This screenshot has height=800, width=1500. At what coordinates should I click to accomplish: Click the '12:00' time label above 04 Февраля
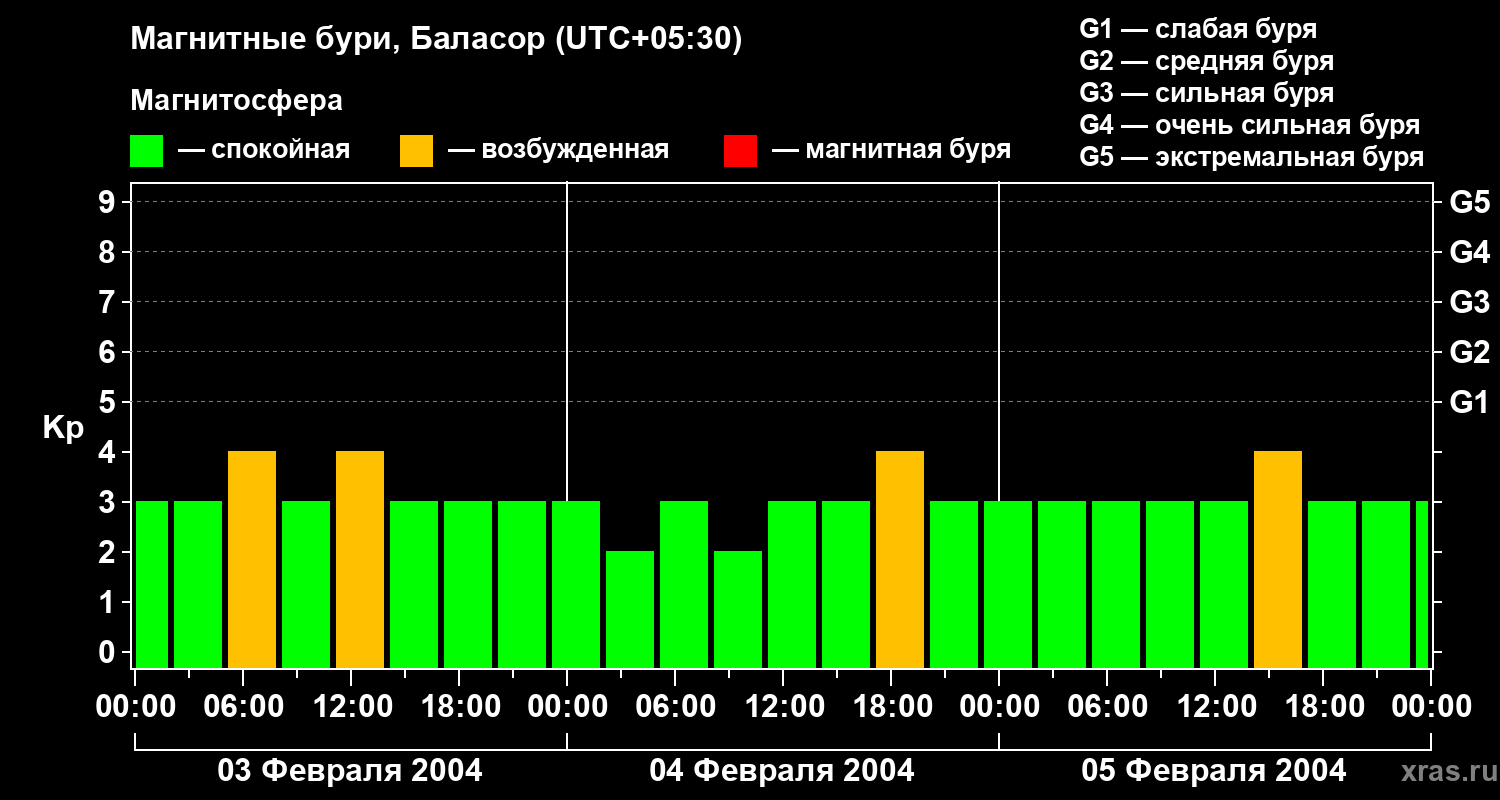pyautogui.click(x=783, y=706)
